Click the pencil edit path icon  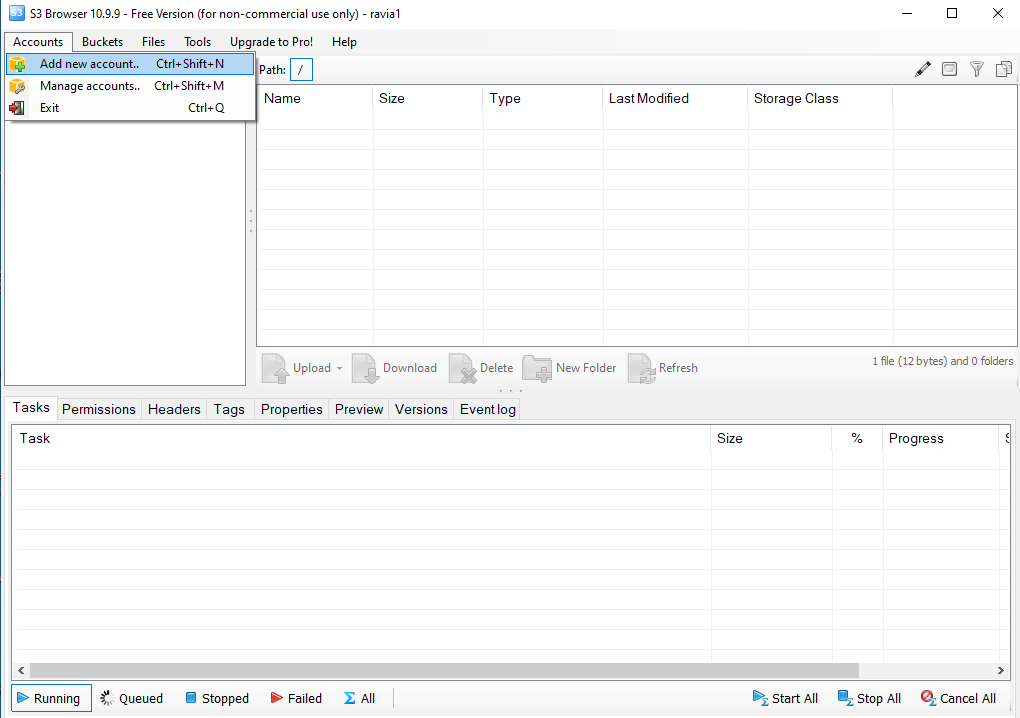[x=923, y=69]
